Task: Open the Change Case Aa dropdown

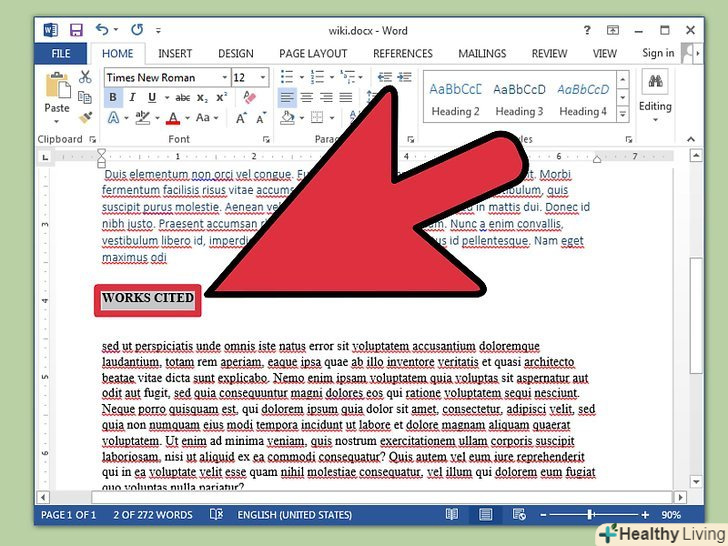Action: click(207, 117)
